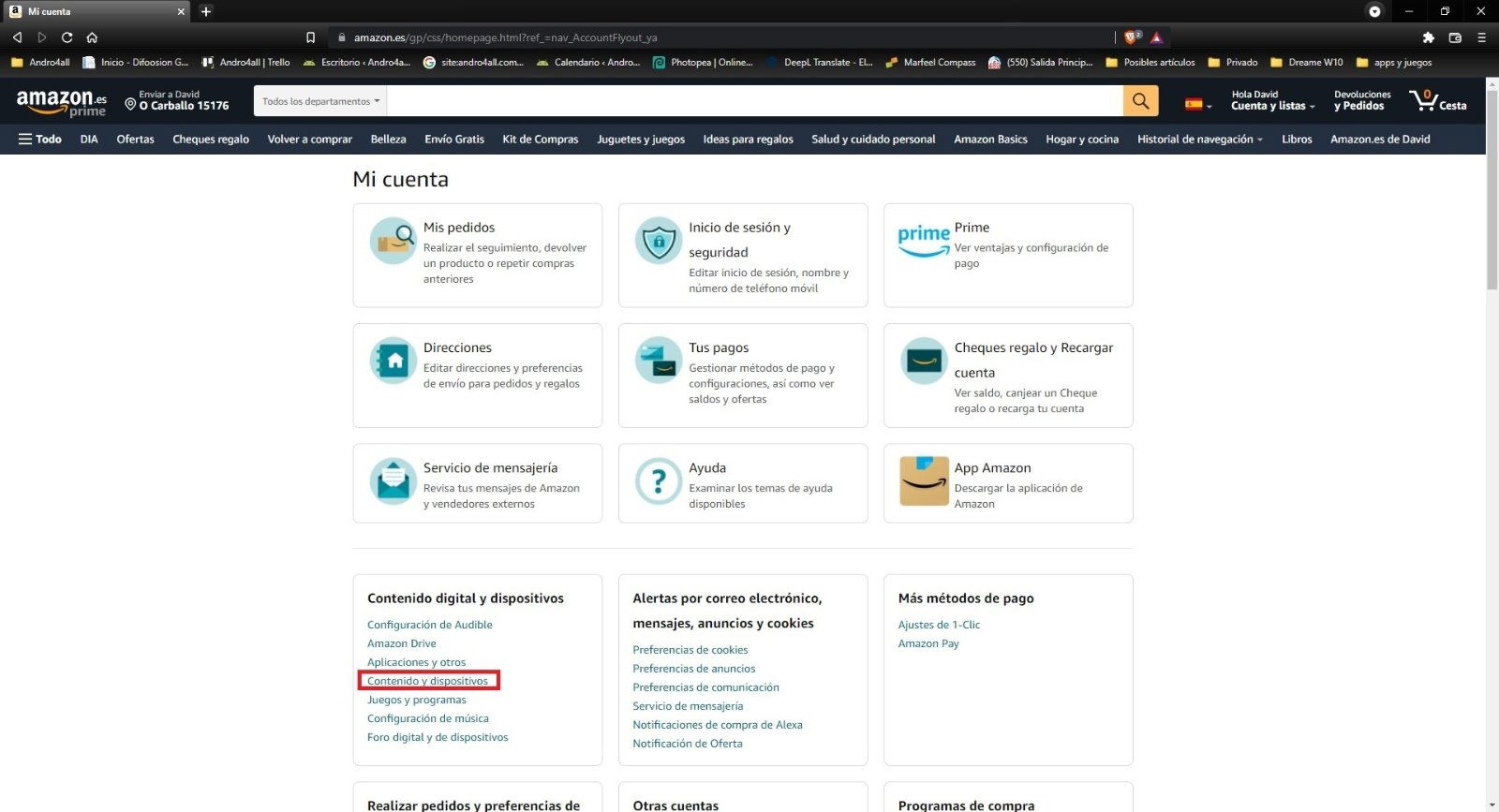Click the Amazon.es prime logo
Viewport: 1499px width, 812px height.
pyautogui.click(x=62, y=102)
